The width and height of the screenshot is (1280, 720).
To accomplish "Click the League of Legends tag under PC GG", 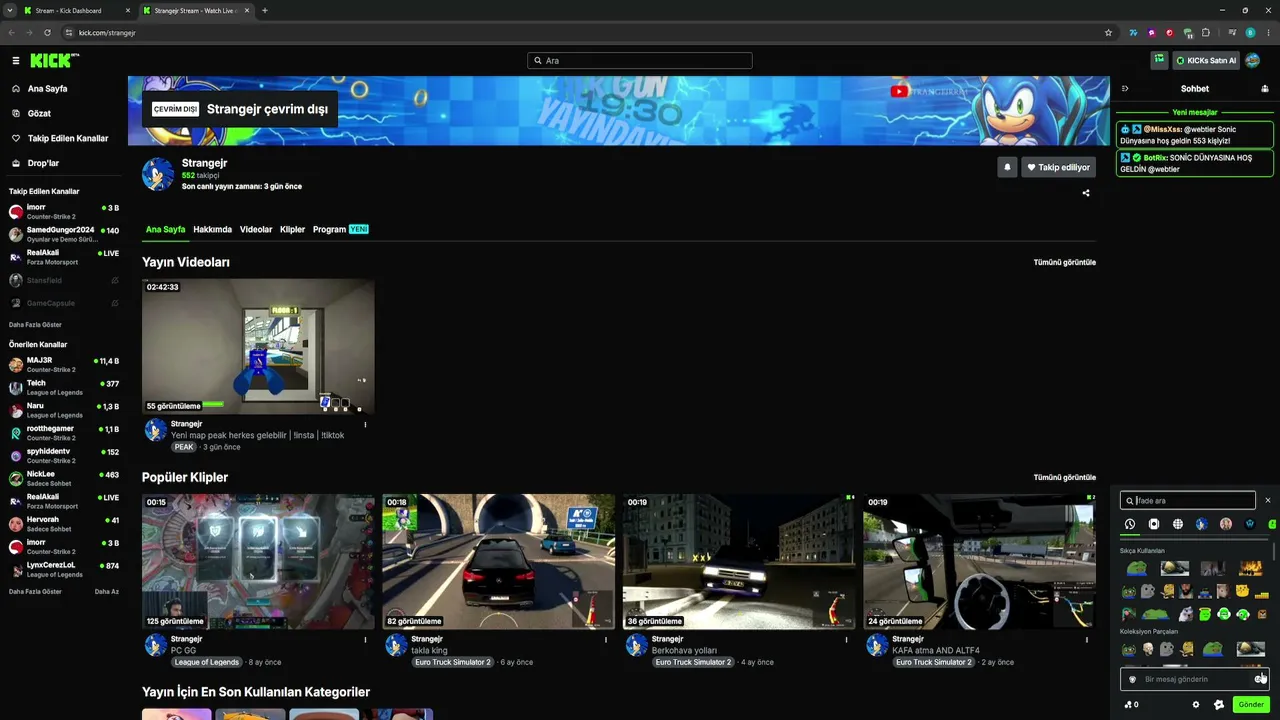I will 207,662.
